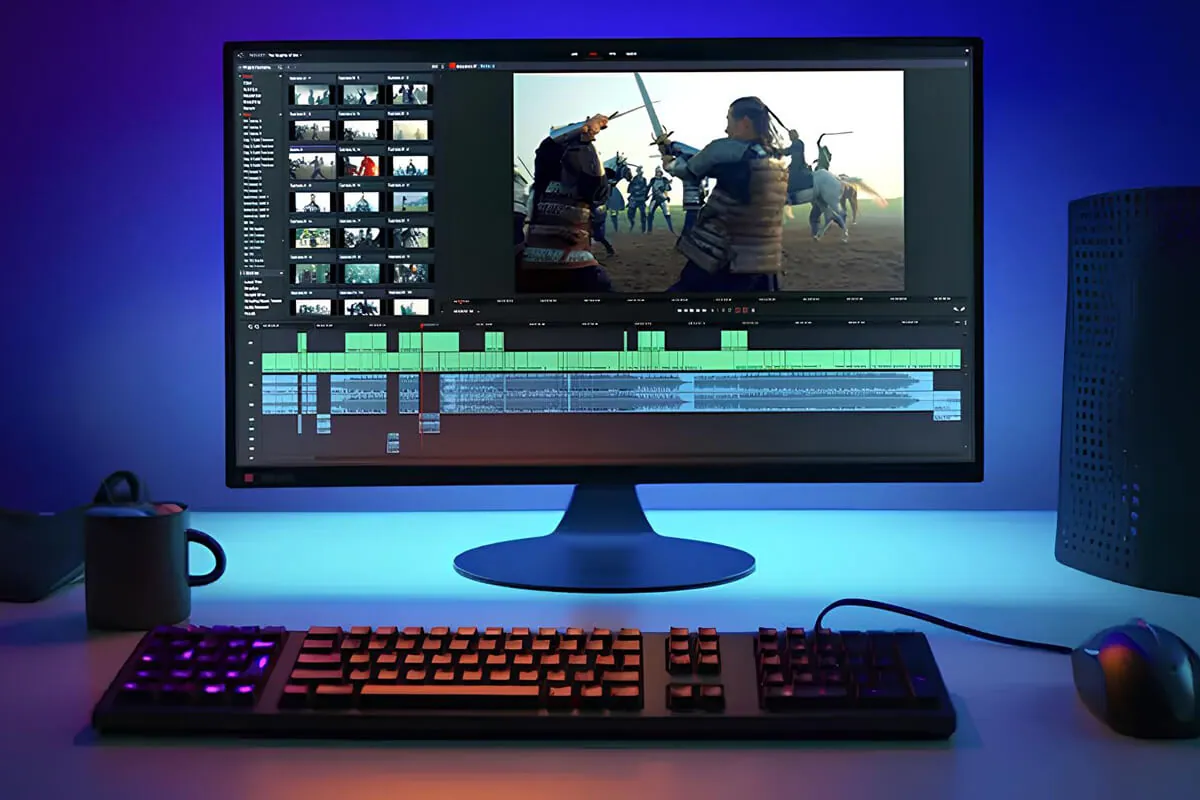Switch to the leftmost of the four workspace tabs
This screenshot has width=1200, height=800.
[x=574, y=54]
